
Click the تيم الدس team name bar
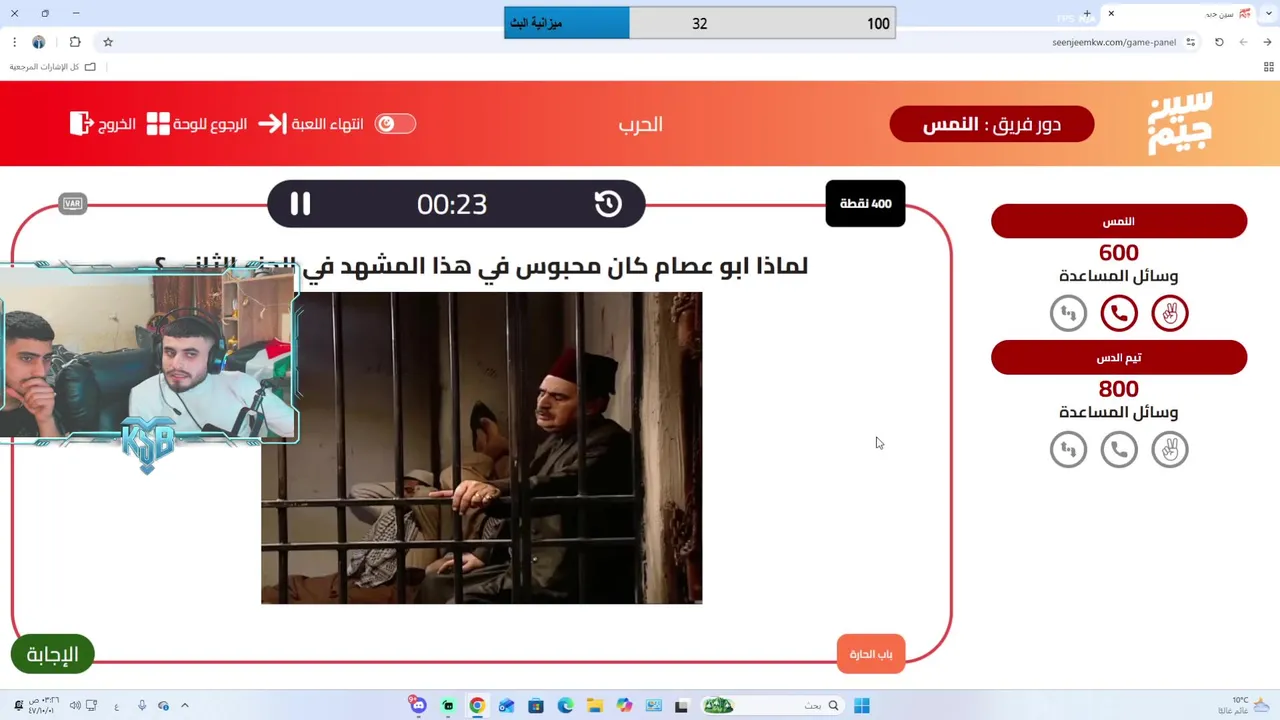click(1119, 357)
